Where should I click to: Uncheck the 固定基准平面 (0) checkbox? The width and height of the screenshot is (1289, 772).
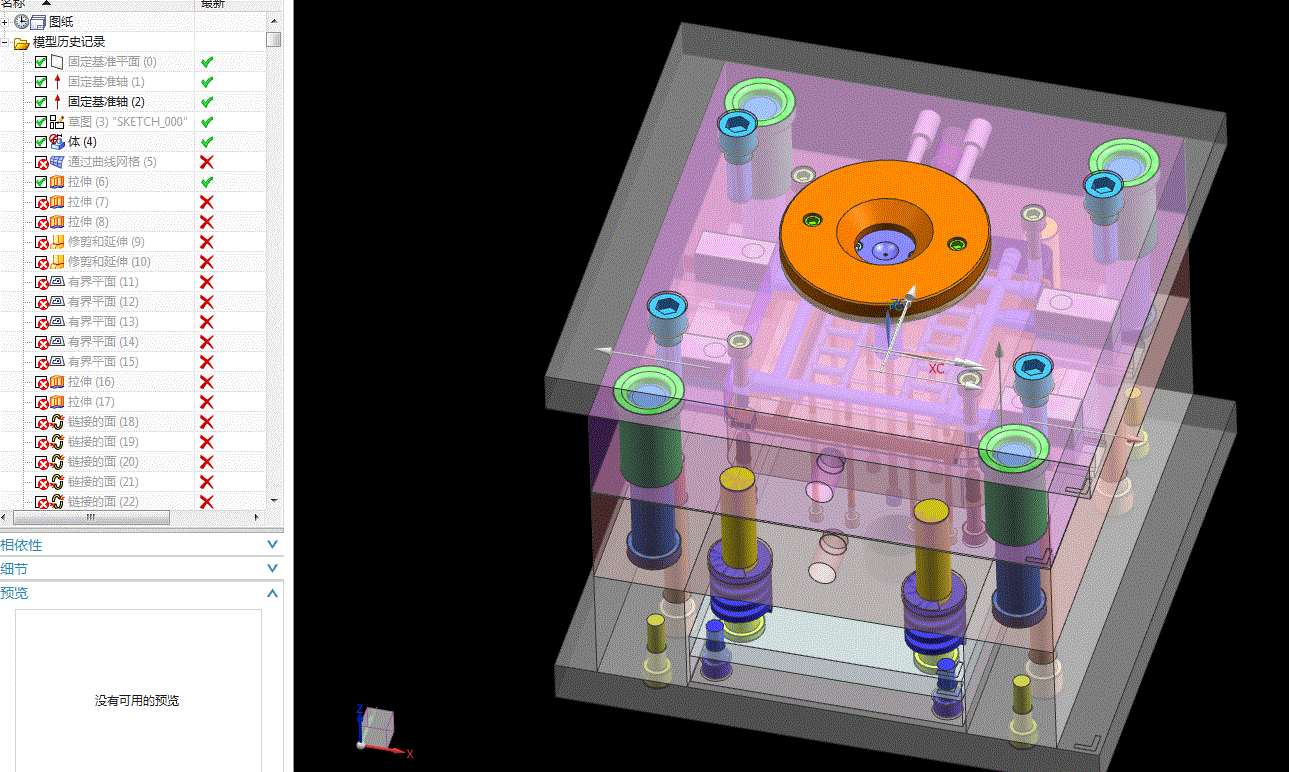coord(41,62)
